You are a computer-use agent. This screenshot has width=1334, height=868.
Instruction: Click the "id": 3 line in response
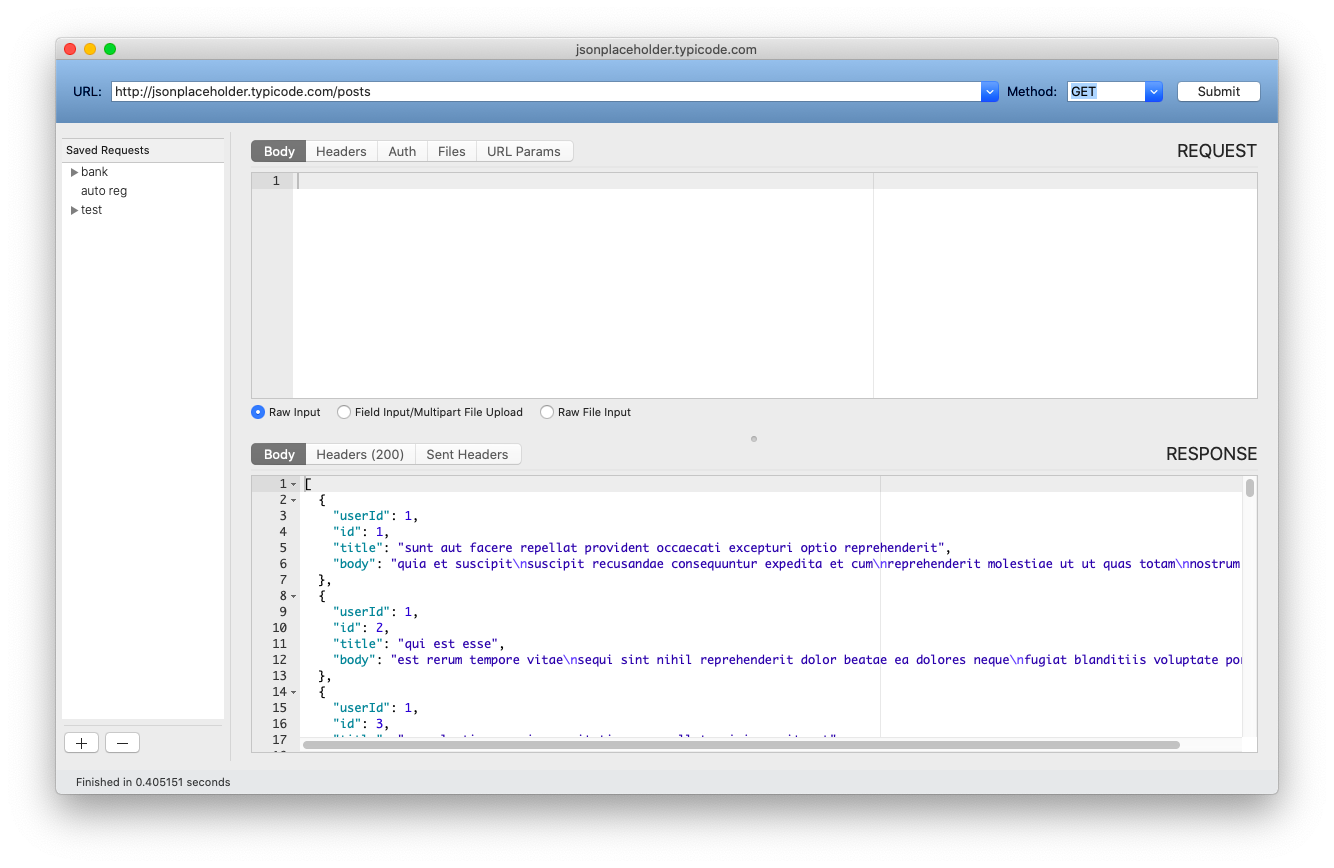coord(361,724)
